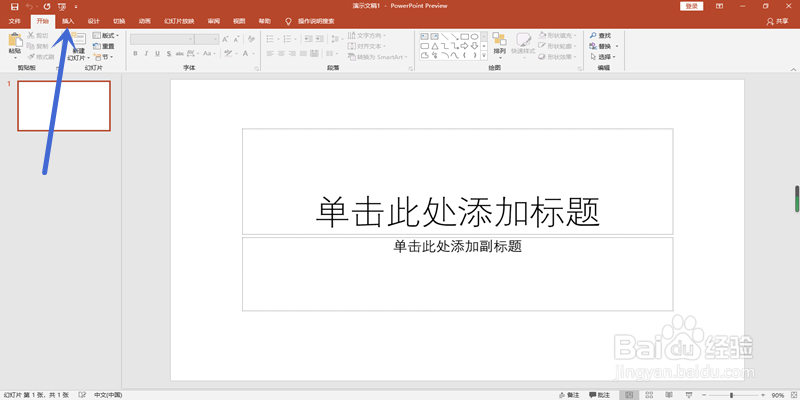Open the 版式 layout dropdown
The height and width of the screenshot is (400, 800).
[106, 35]
